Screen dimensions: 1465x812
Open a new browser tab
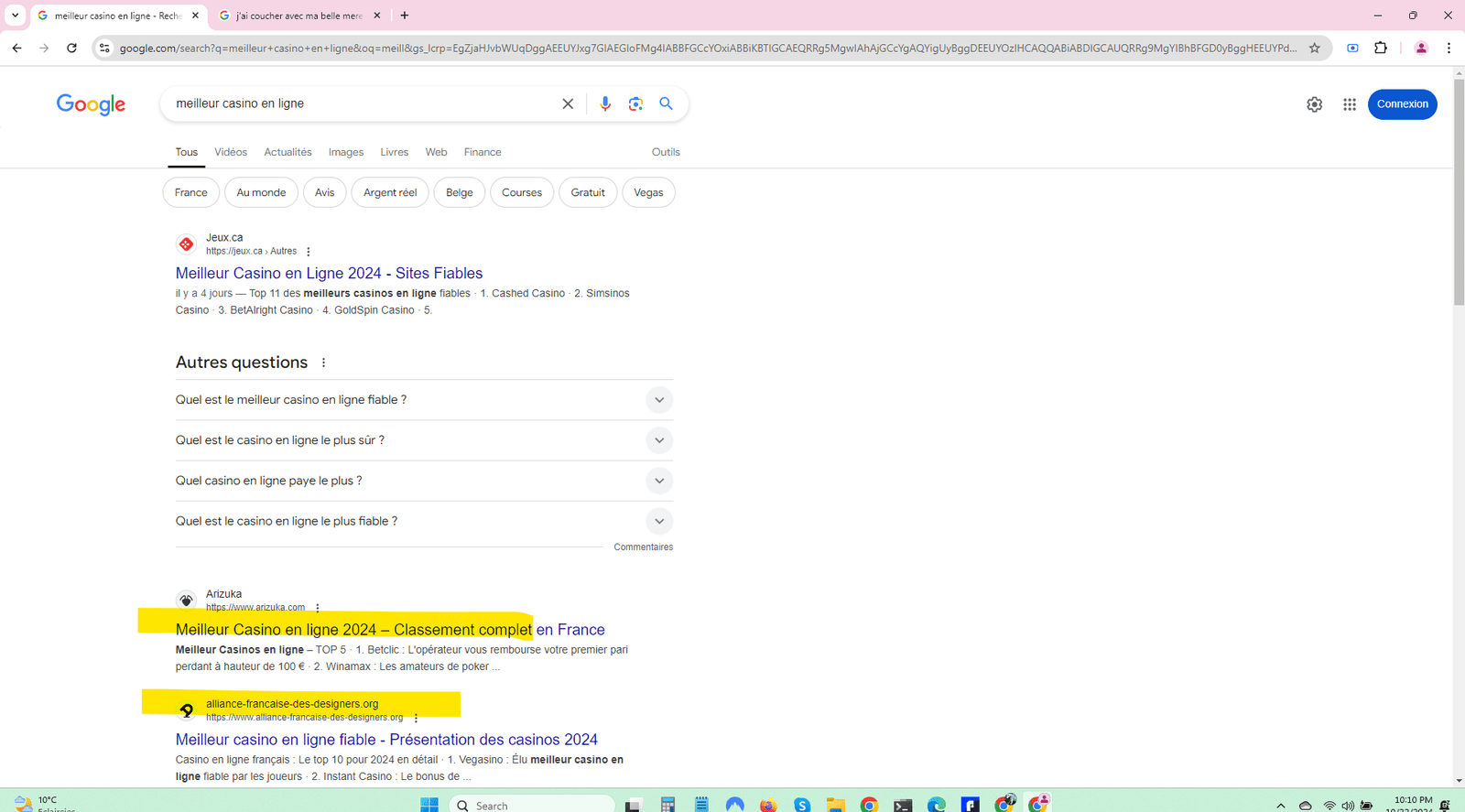click(x=405, y=16)
